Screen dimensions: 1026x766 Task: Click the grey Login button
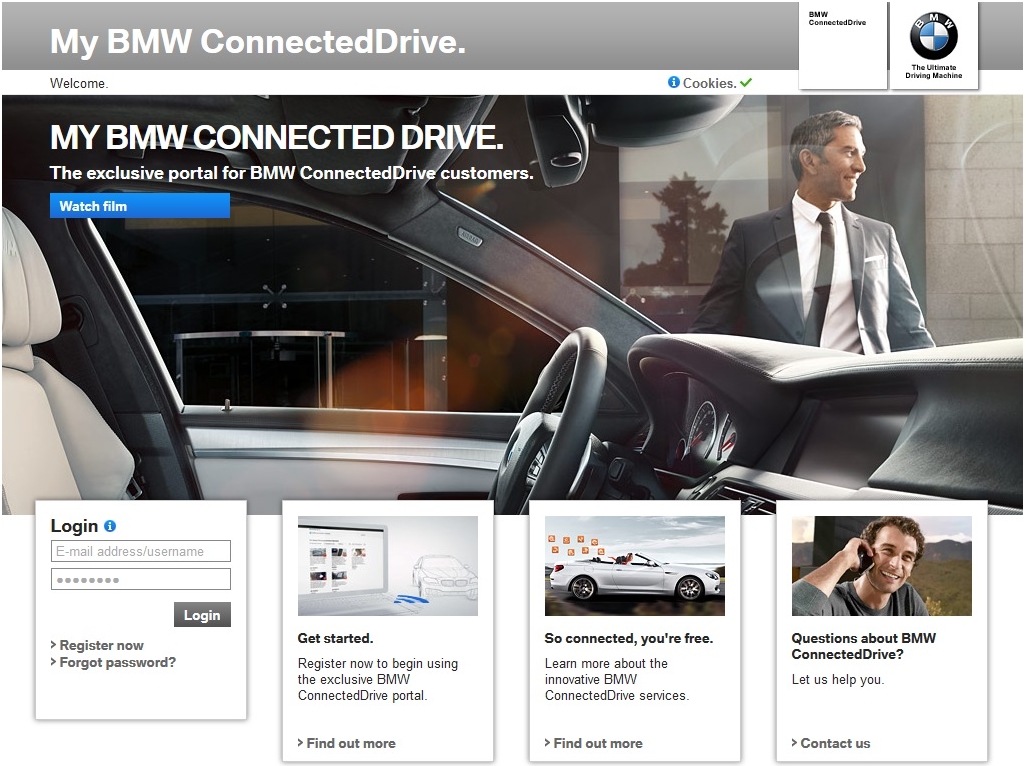pyautogui.click(x=202, y=615)
